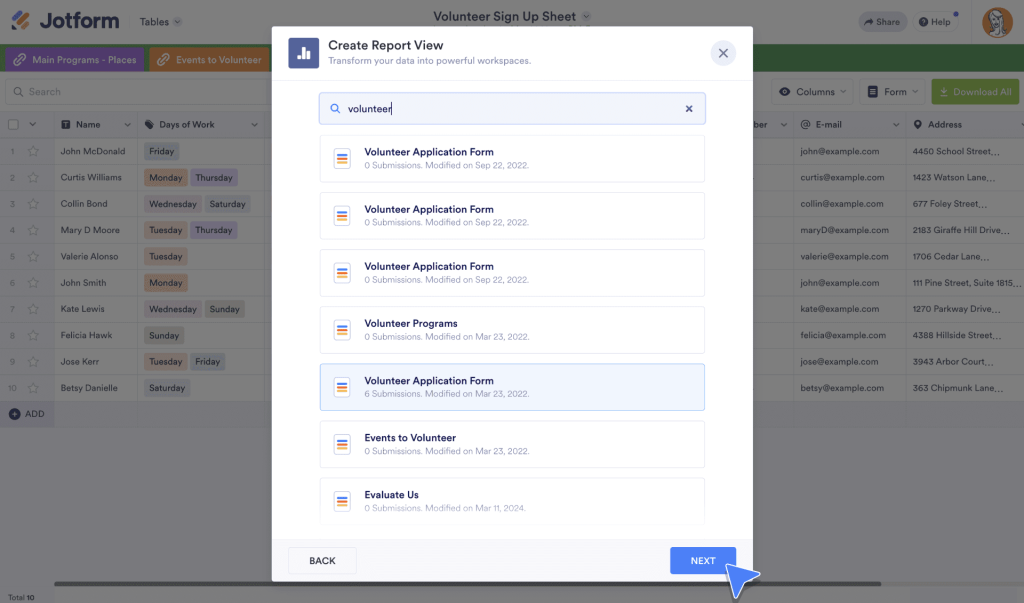The width and height of the screenshot is (1024, 603).
Task: Click the Create Report View chart icon
Action: pos(303,53)
